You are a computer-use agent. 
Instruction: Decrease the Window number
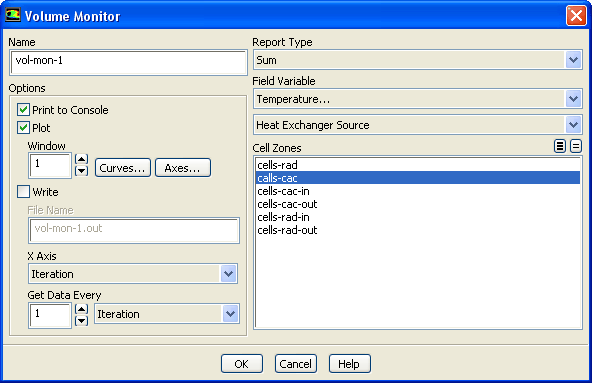[x=82, y=171]
